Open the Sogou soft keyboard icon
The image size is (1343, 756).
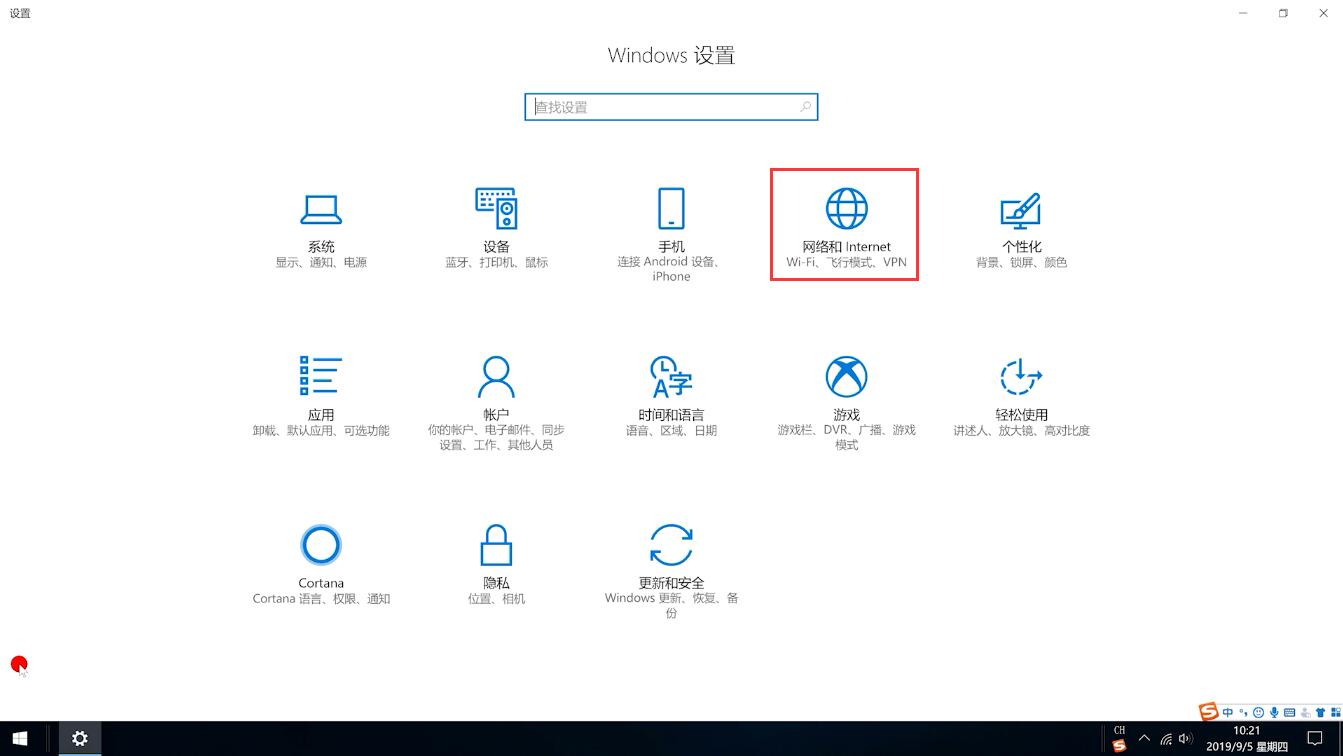(x=1290, y=713)
